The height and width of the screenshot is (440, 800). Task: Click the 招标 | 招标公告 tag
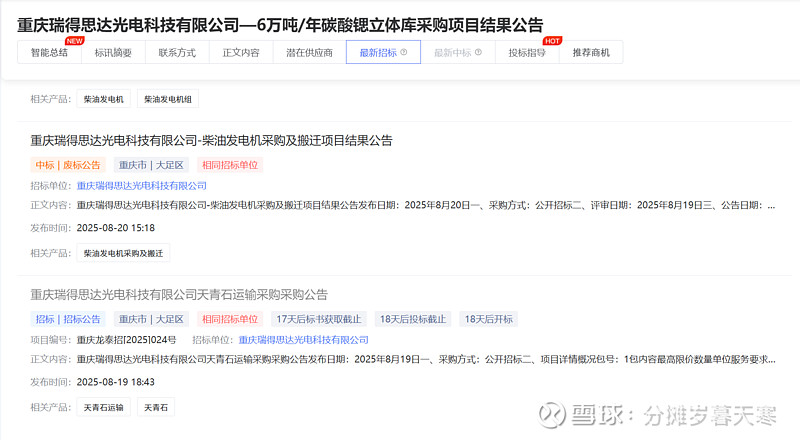coord(68,319)
